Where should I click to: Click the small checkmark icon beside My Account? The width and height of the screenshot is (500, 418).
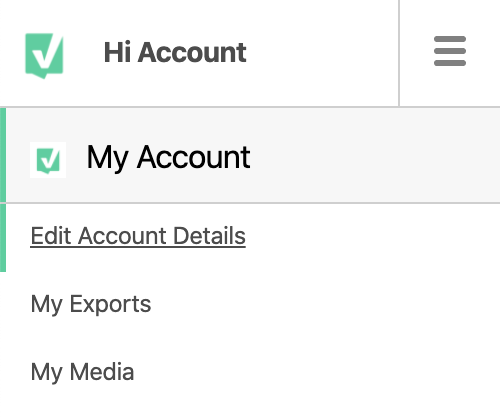(48, 160)
